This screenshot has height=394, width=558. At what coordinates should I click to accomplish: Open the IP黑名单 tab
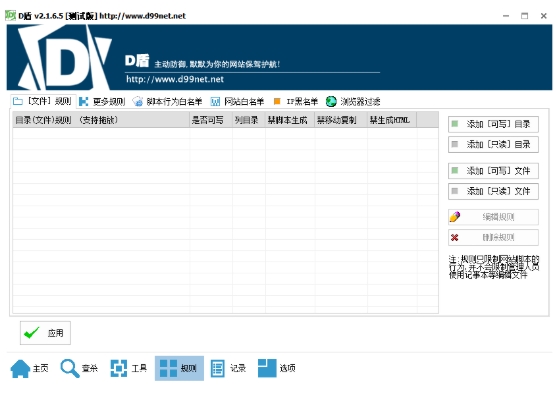point(295,102)
